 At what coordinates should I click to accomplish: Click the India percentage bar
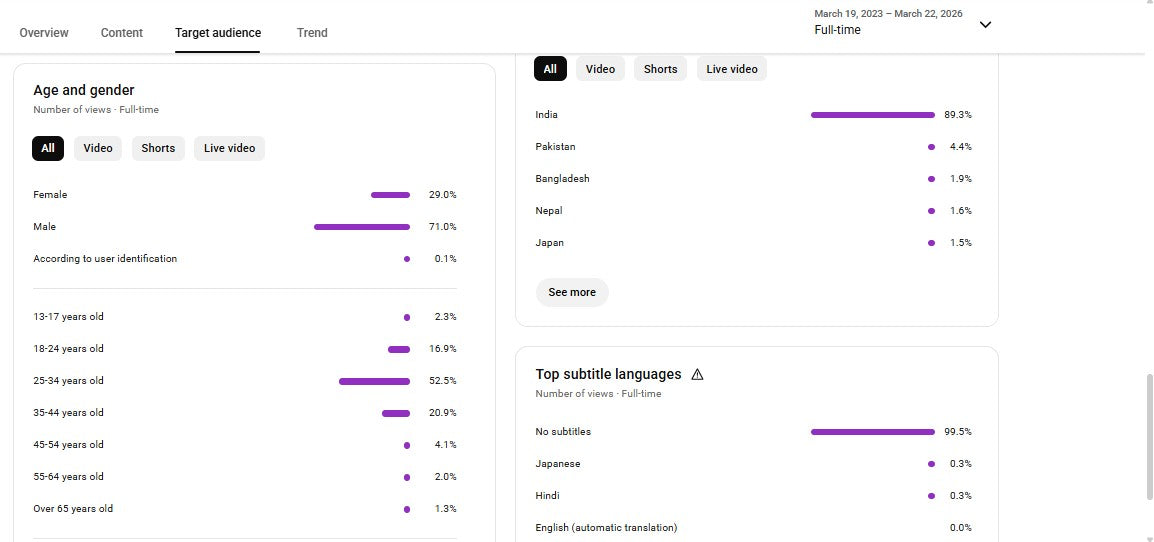[x=872, y=115]
